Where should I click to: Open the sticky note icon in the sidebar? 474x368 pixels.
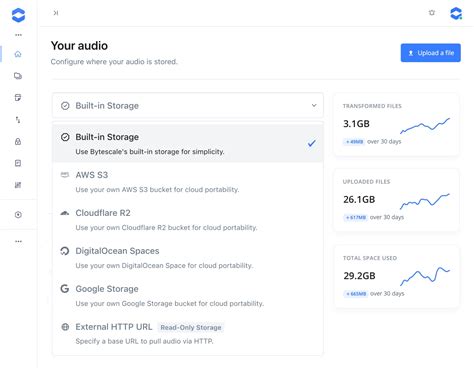tap(18, 98)
